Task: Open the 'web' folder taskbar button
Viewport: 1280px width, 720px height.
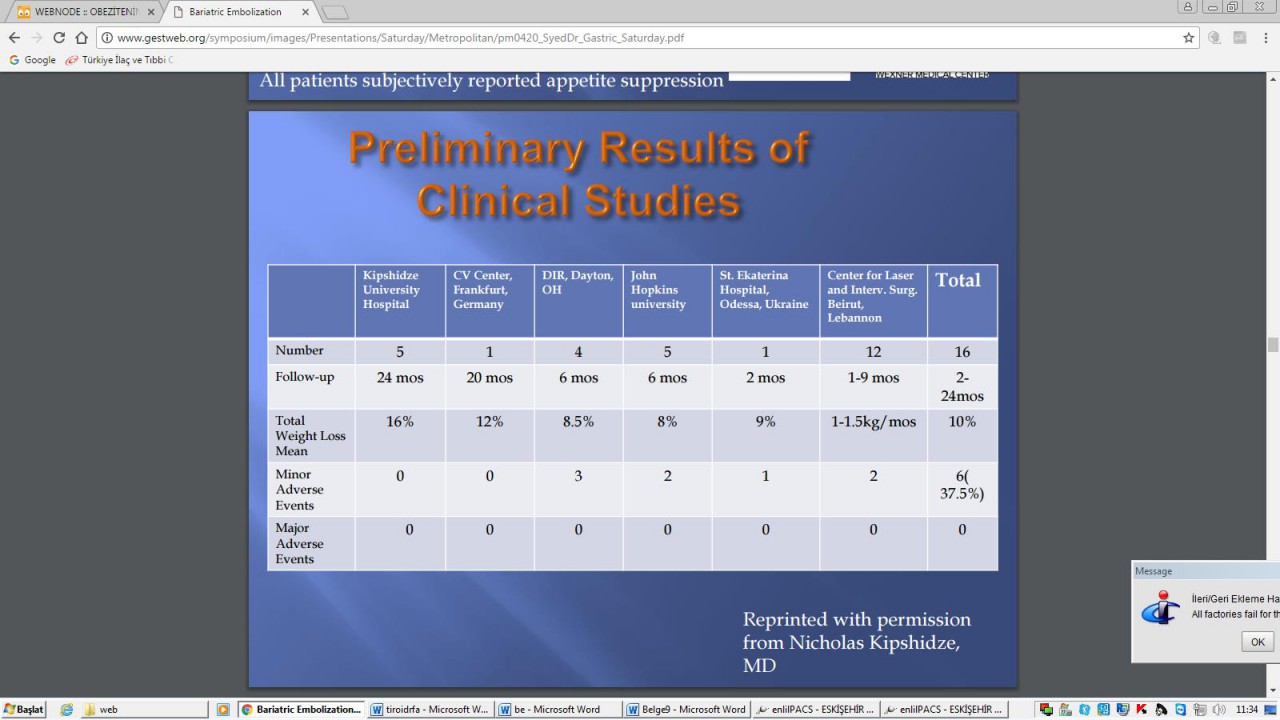Action: [x=147, y=709]
